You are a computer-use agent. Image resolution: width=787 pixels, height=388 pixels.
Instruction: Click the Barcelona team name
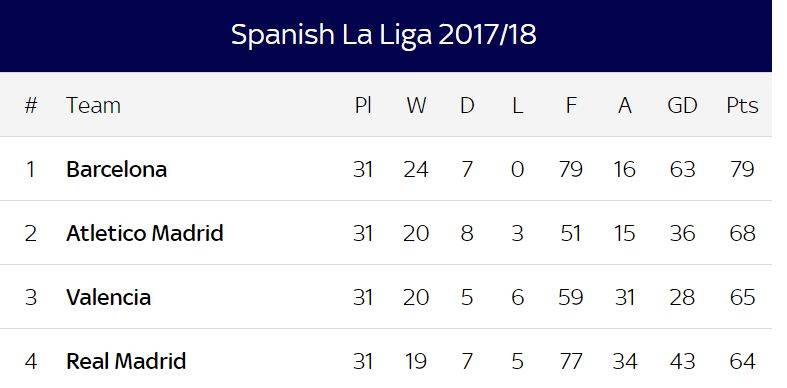tap(116, 169)
